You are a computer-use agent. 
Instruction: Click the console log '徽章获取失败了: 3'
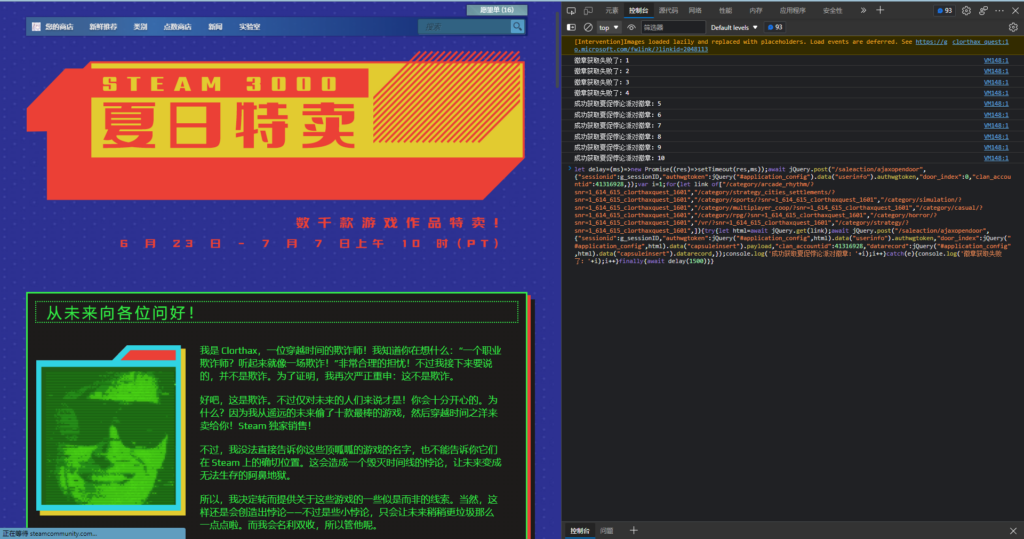(601, 82)
